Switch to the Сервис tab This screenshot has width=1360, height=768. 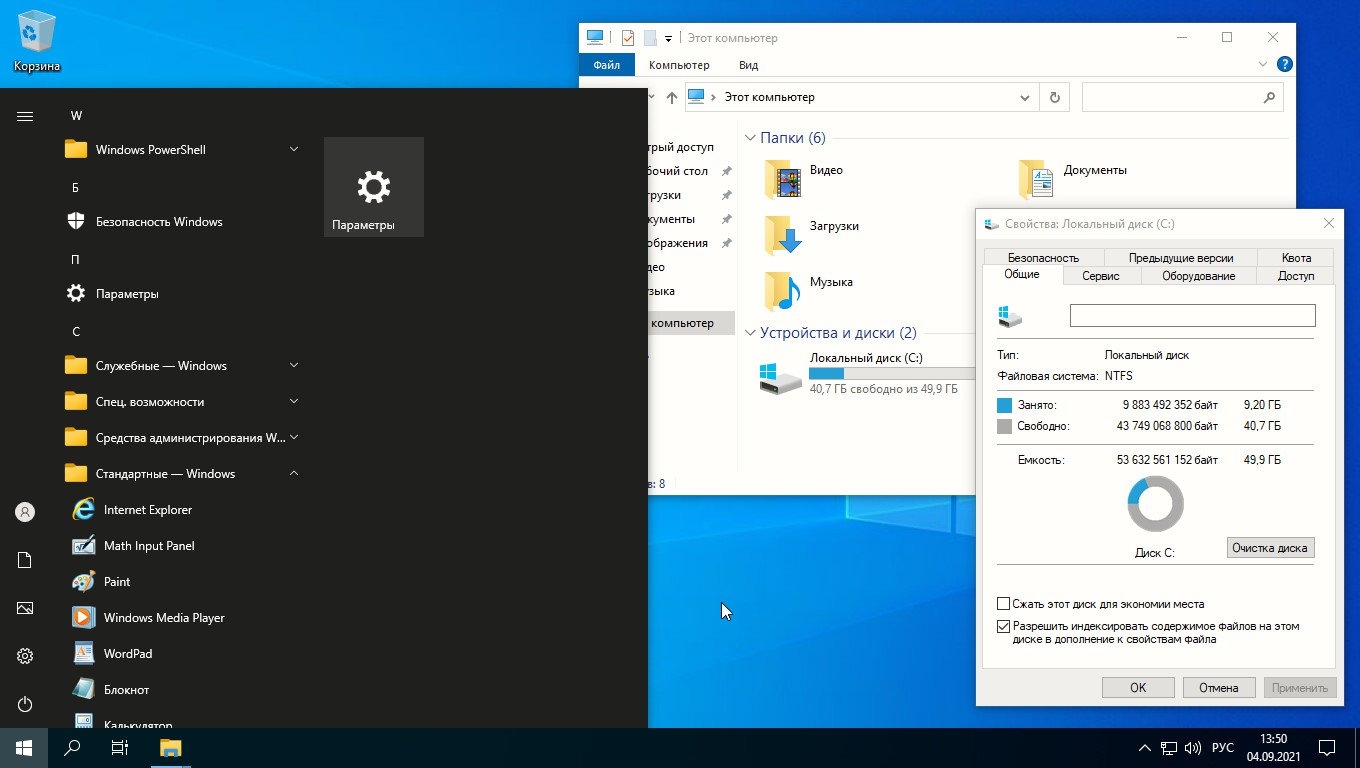click(1100, 276)
